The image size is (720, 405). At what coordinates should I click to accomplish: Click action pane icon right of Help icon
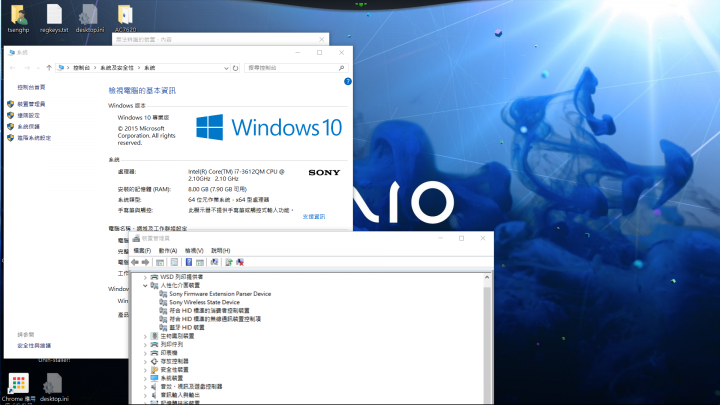200,262
